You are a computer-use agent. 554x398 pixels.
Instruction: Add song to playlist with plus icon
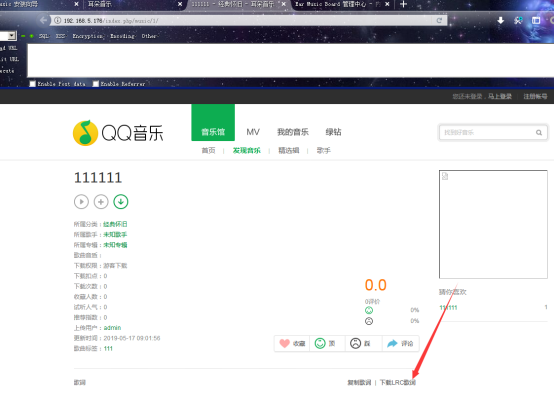pyautogui.click(x=101, y=202)
